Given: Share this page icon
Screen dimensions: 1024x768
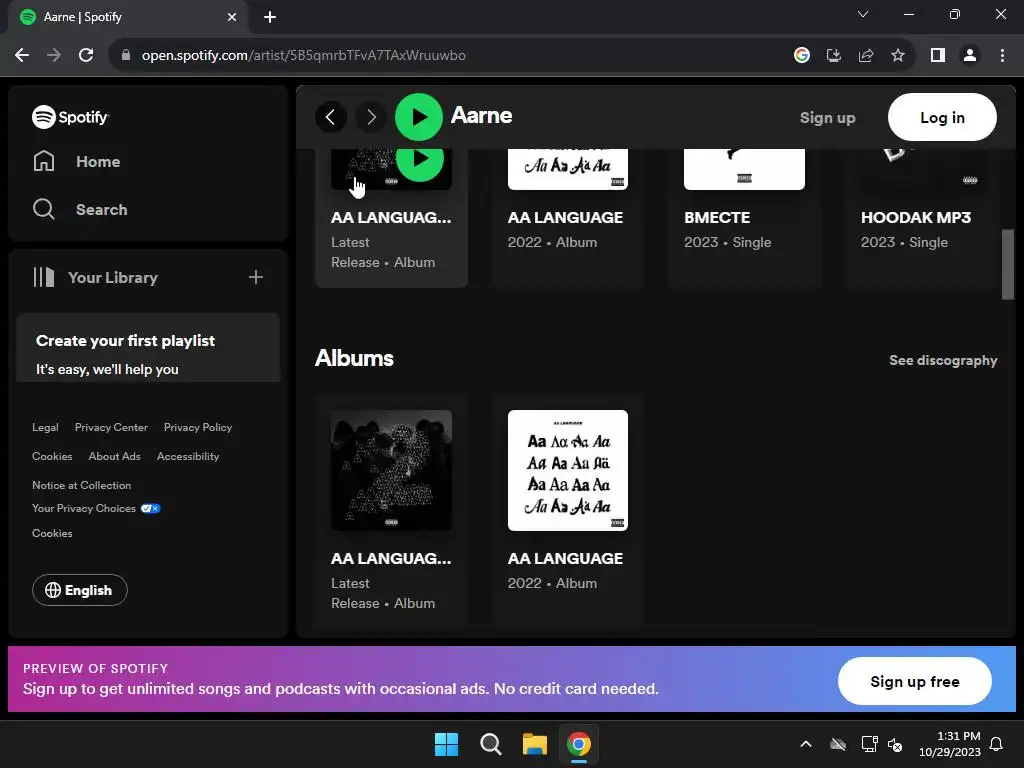Looking at the screenshot, I should pyautogui.click(x=866, y=56).
